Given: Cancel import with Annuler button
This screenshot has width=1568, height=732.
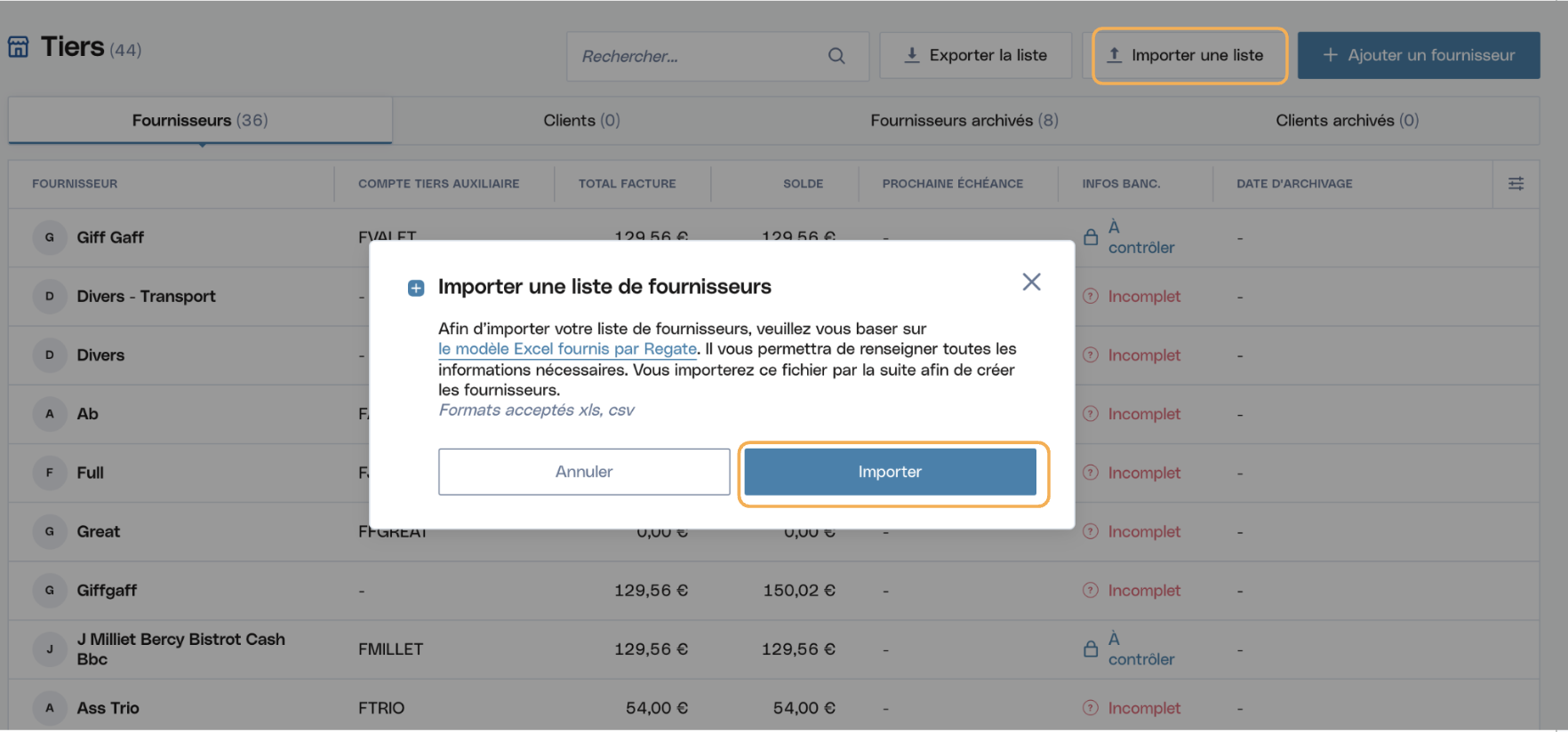Looking at the screenshot, I should point(584,472).
